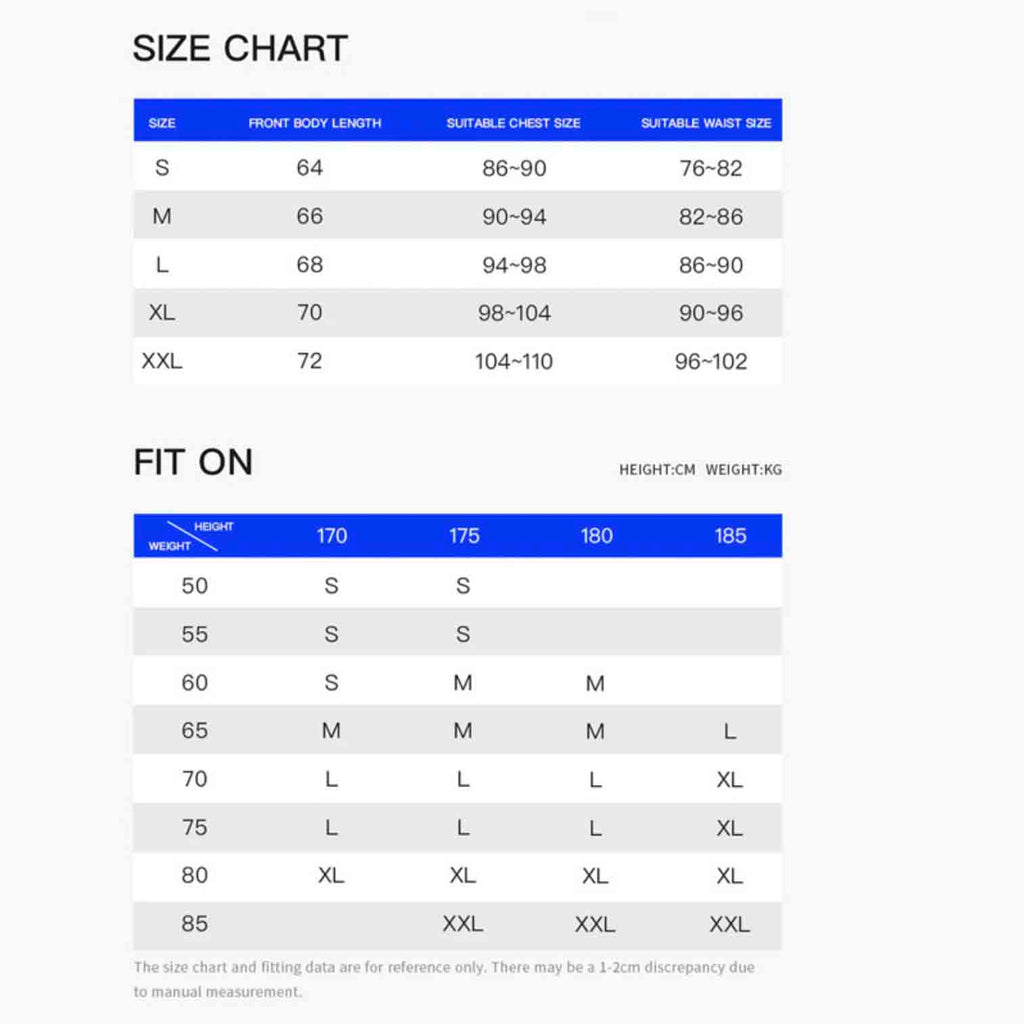The width and height of the screenshot is (1024, 1024).
Task: Click the 104~110 chest size value
Action: [514, 362]
